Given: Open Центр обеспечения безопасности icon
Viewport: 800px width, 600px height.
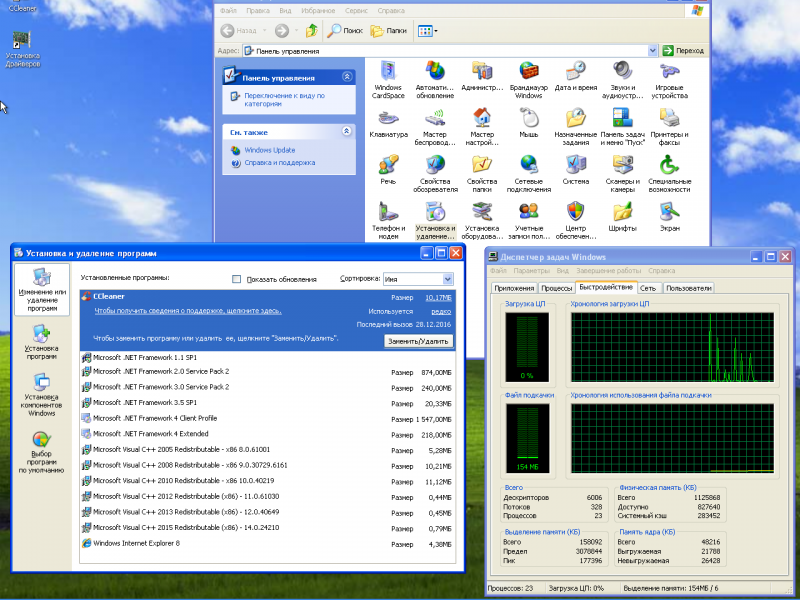Looking at the screenshot, I should pyautogui.click(x=576, y=220).
